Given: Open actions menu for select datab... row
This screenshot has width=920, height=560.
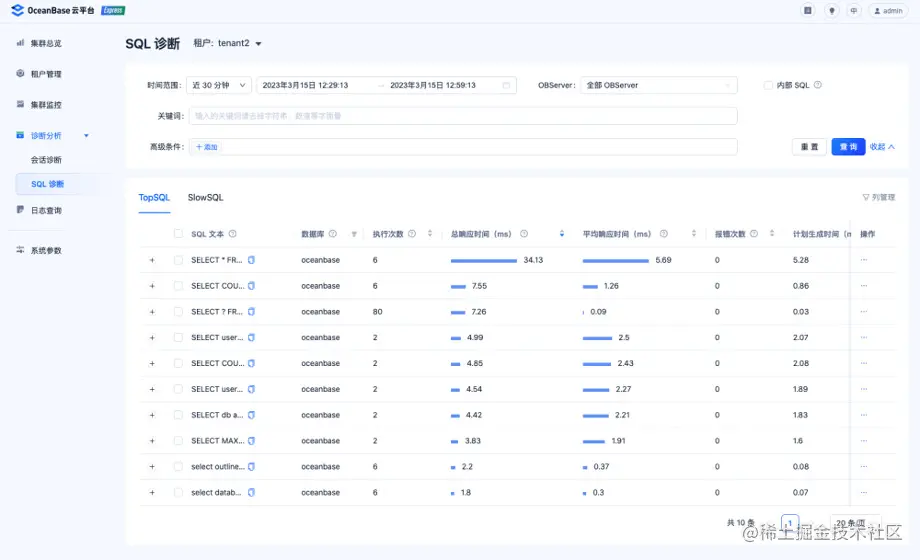Looking at the screenshot, I should click(x=864, y=492).
